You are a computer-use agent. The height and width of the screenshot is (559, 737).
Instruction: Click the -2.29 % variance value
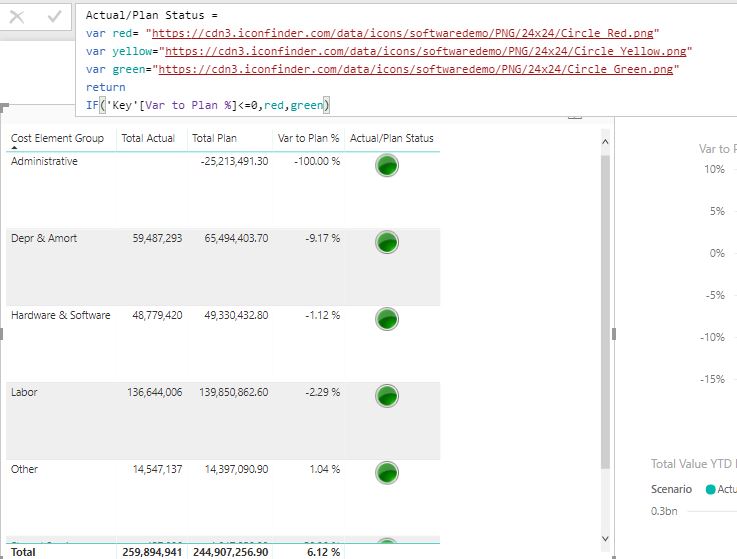(x=322, y=392)
